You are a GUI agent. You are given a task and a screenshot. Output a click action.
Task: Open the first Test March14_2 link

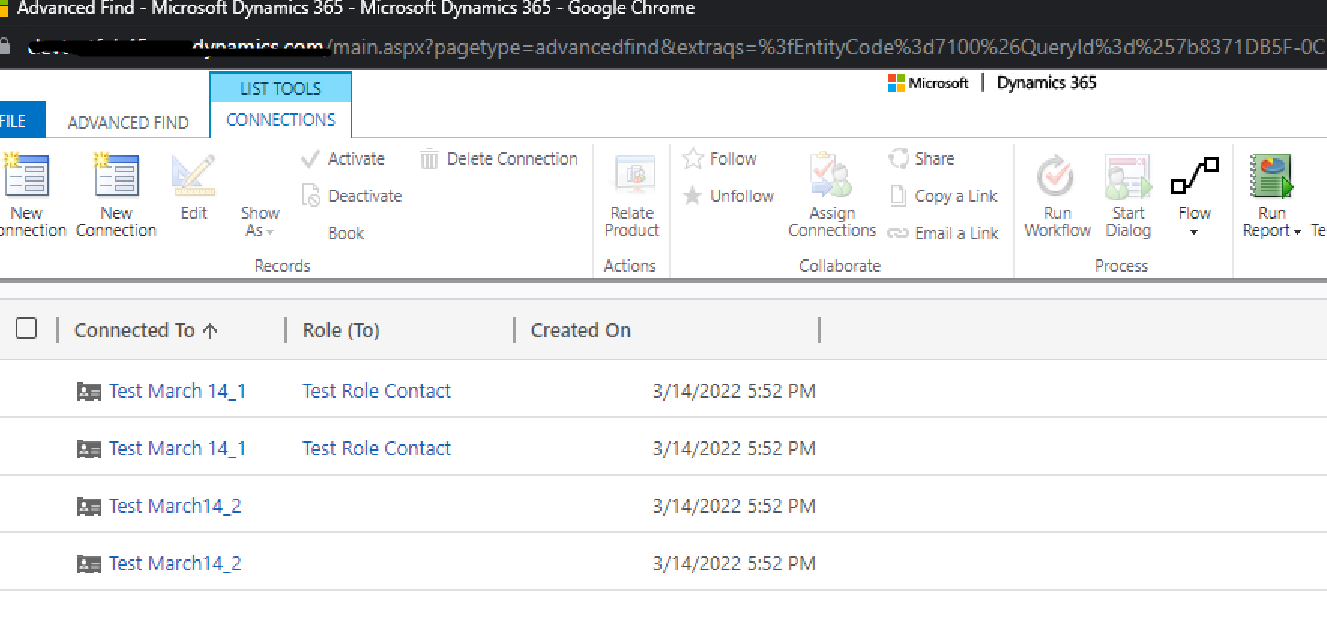pyautogui.click(x=175, y=506)
